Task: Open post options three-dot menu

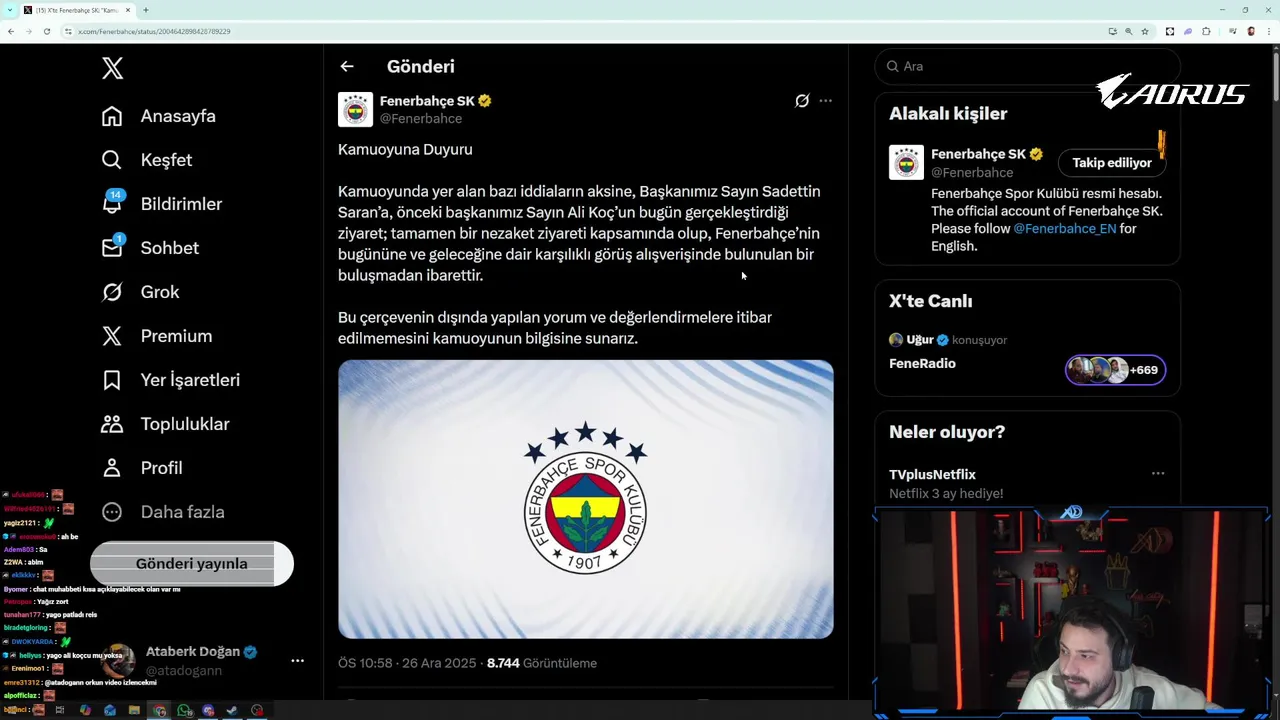Action: tap(825, 101)
